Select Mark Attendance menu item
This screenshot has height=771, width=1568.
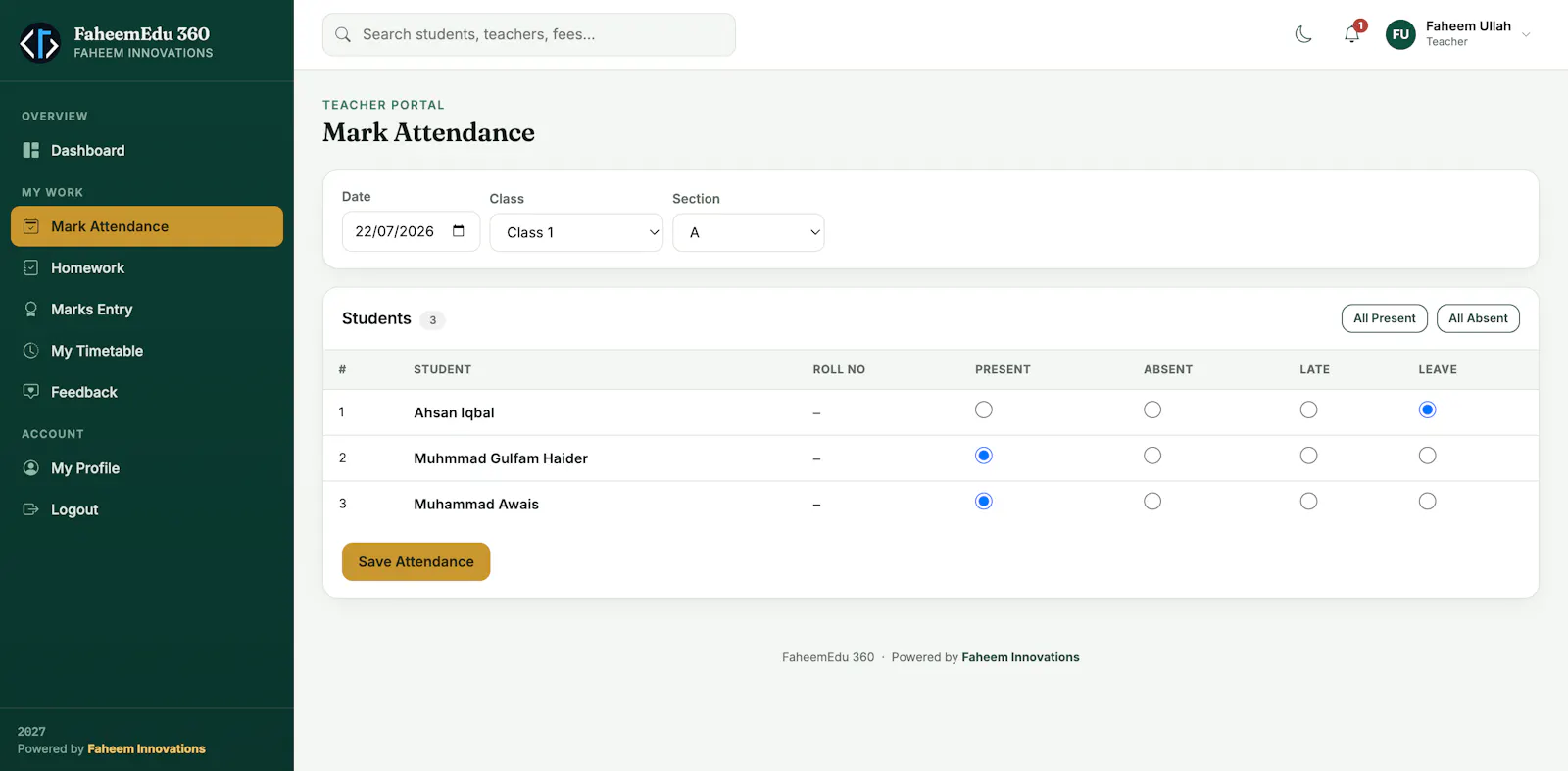click(147, 226)
